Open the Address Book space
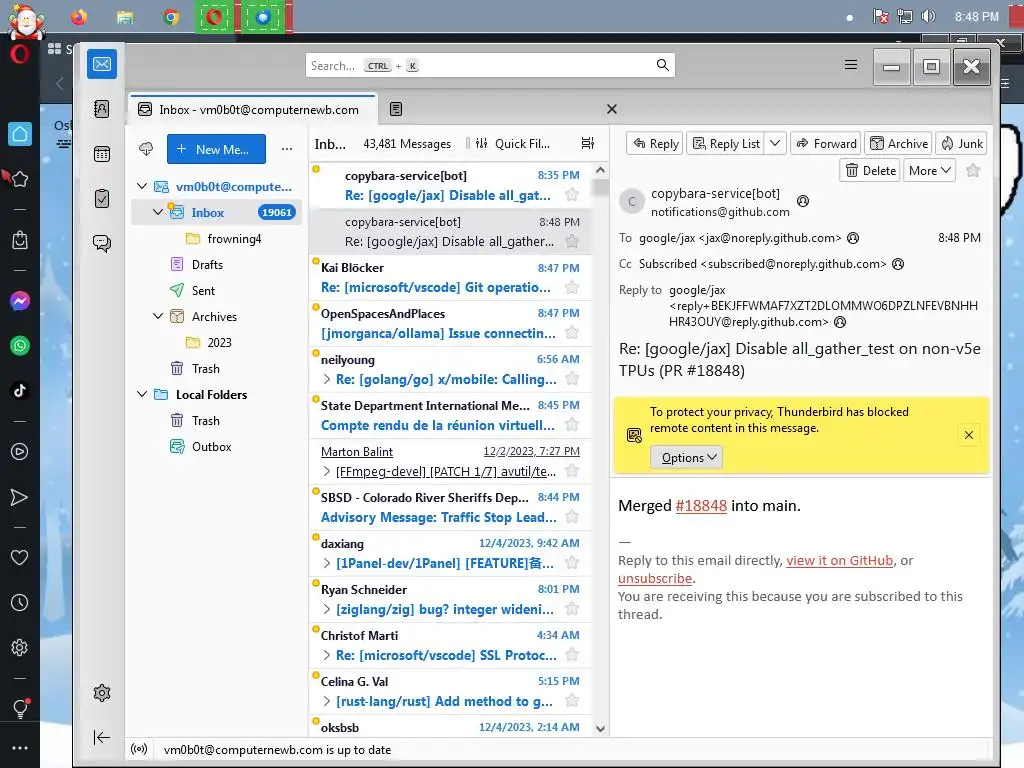The image size is (1024, 768). coord(102,109)
